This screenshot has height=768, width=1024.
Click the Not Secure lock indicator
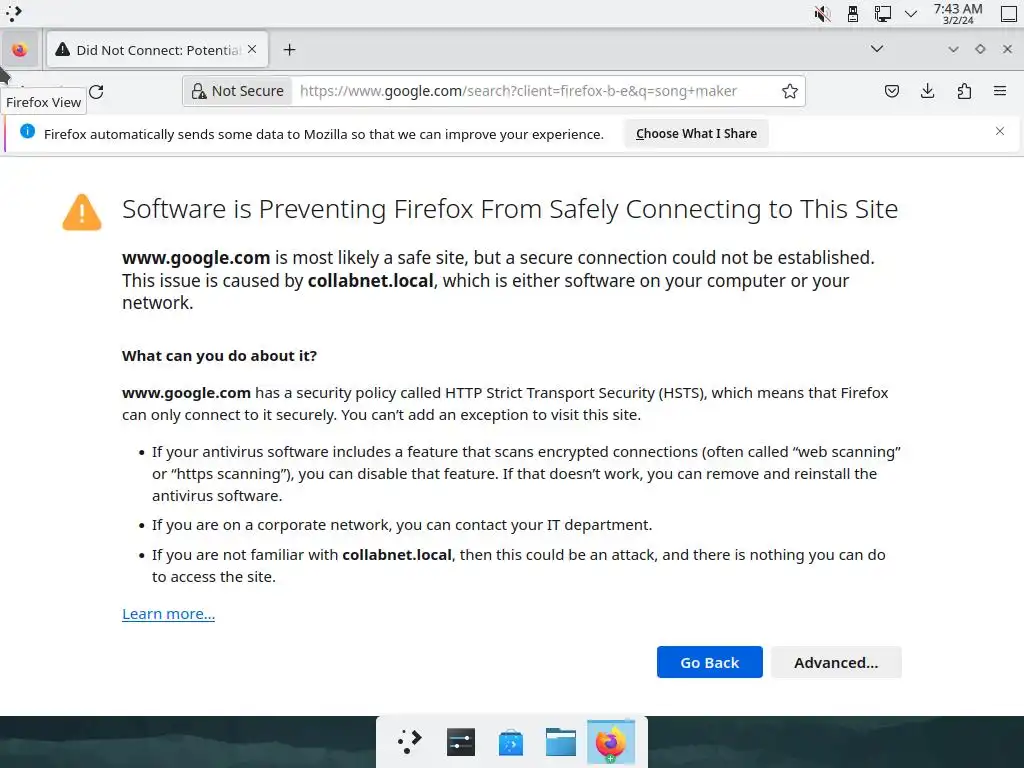[238, 91]
